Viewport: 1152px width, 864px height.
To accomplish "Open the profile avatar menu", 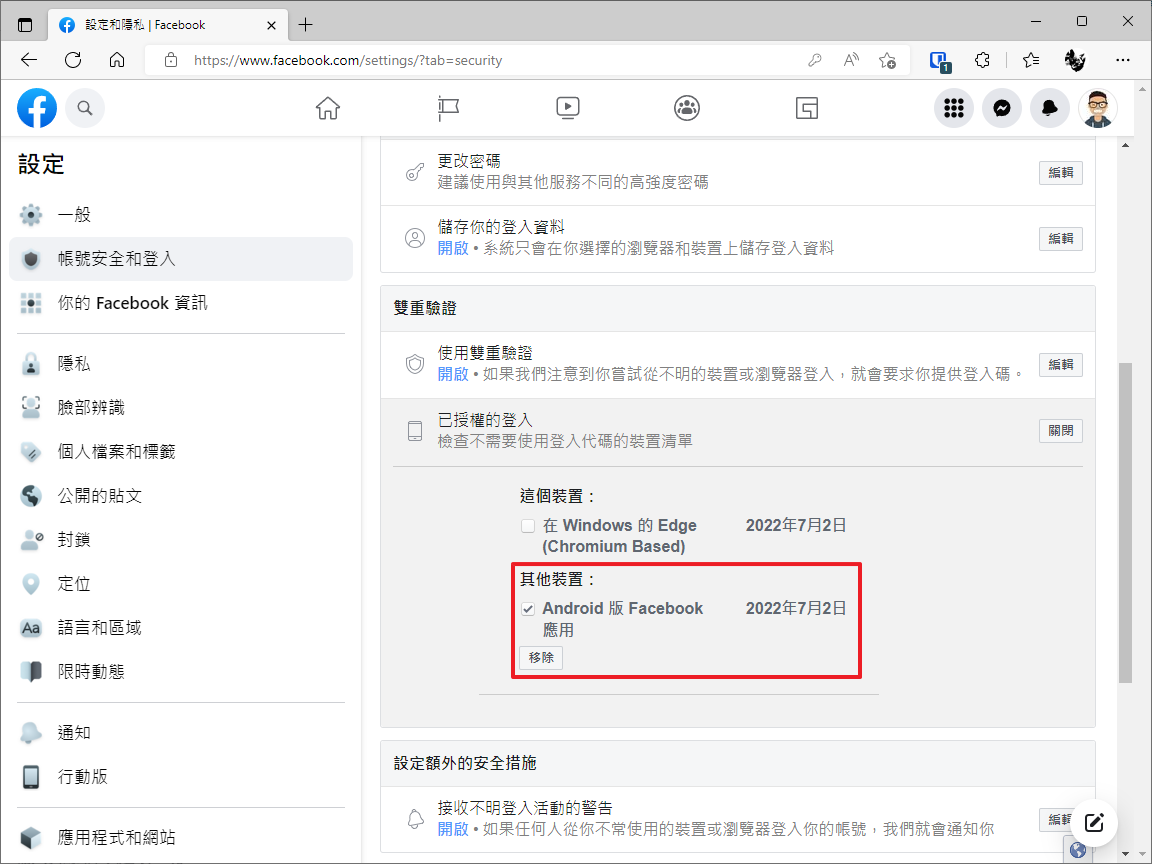I will coord(1098,108).
